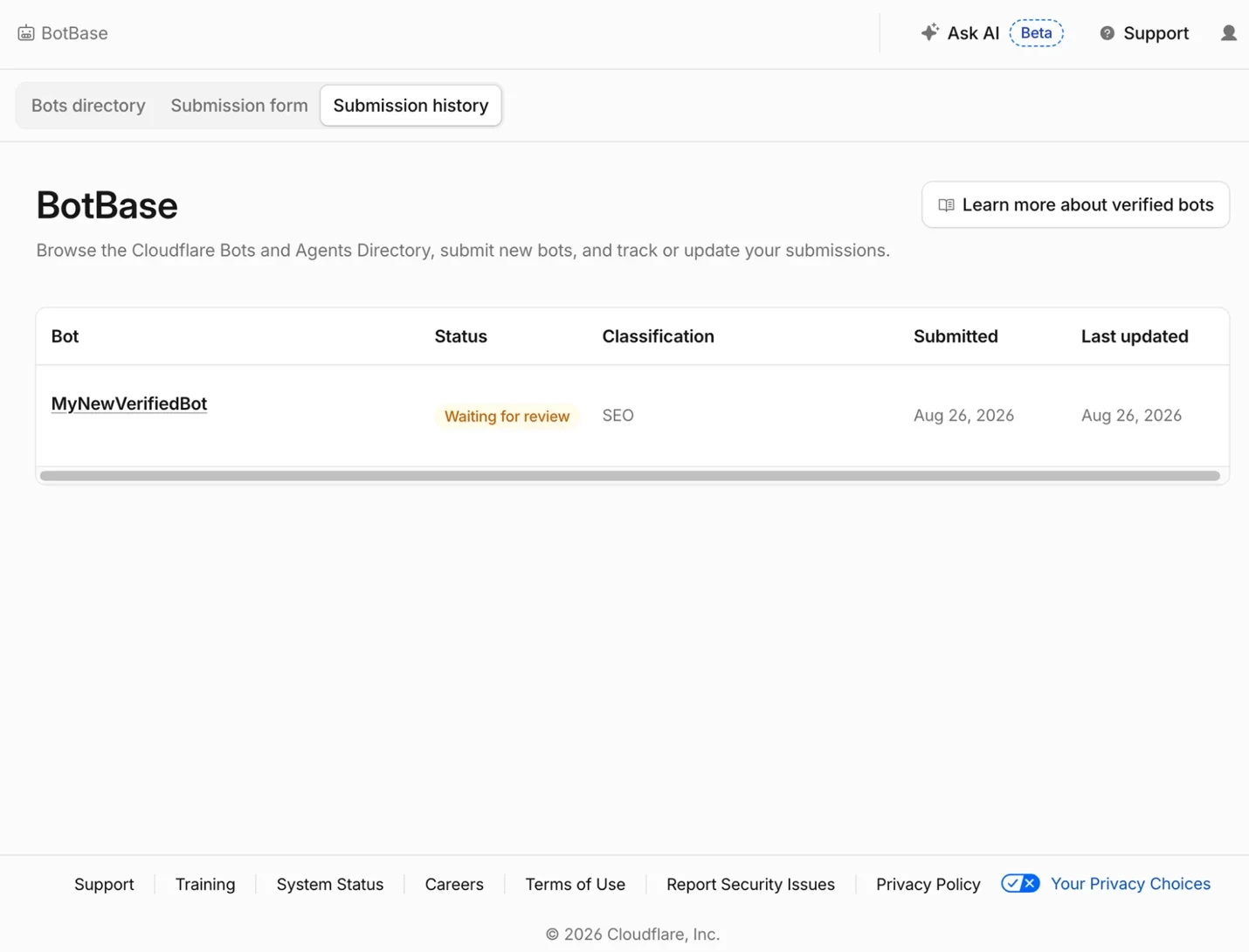Image resolution: width=1249 pixels, height=952 pixels.
Task: Open the MyNewVerifiedBot submission link
Action: [129, 404]
